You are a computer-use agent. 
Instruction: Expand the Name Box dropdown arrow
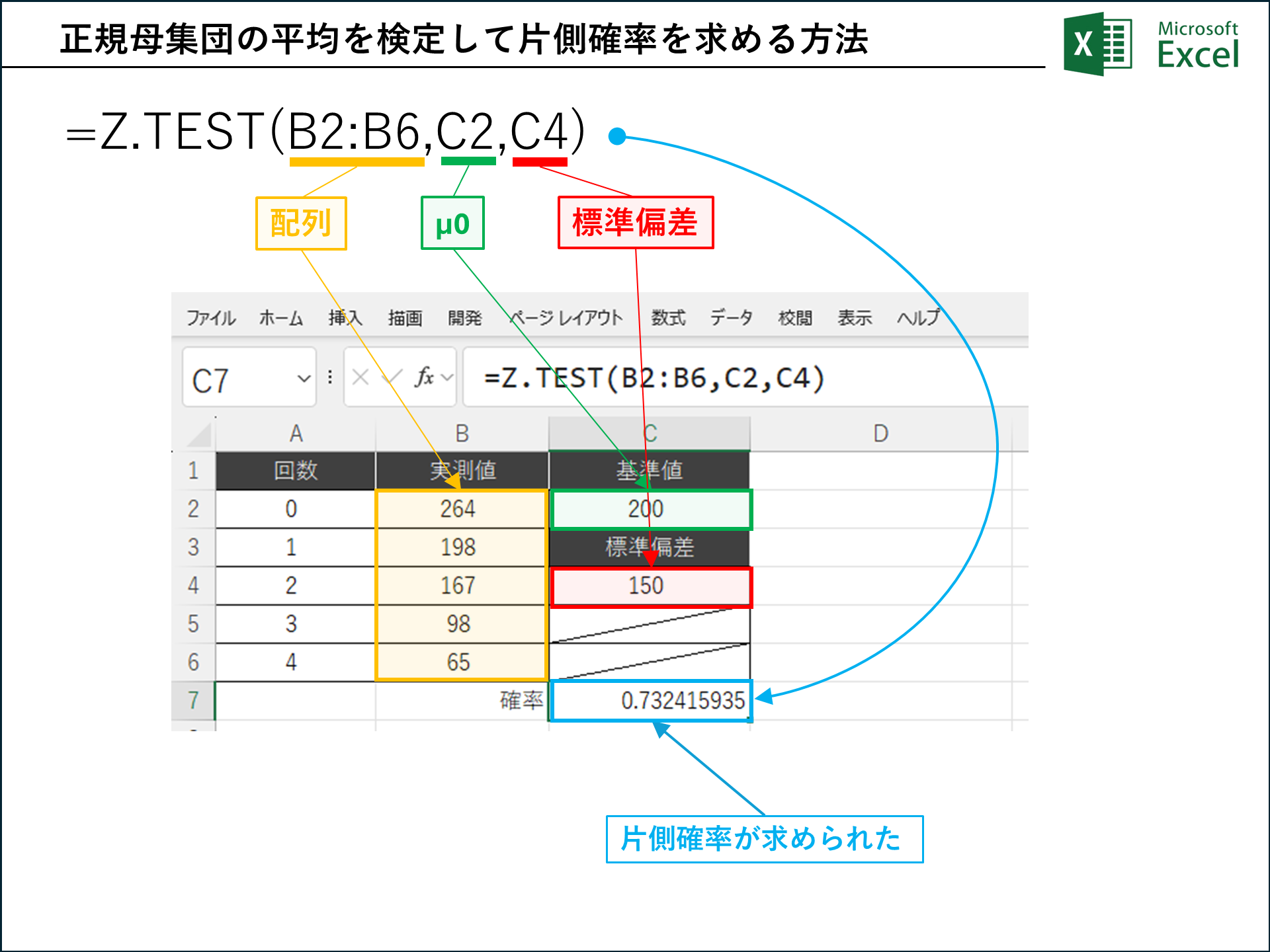click(304, 379)
